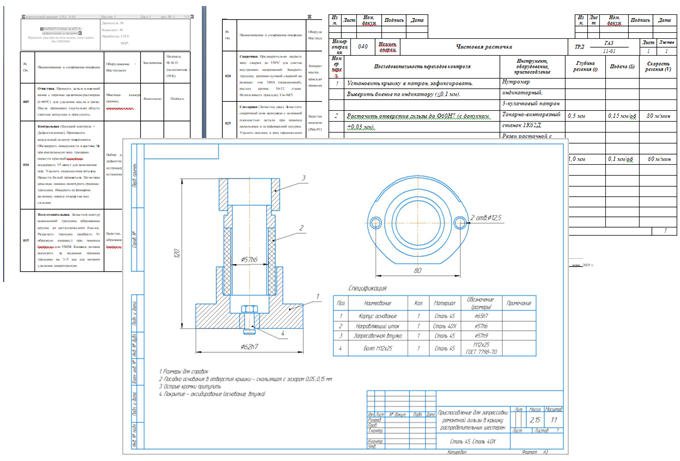Select the 'станок 1К62Д' cell

(522, 125)
